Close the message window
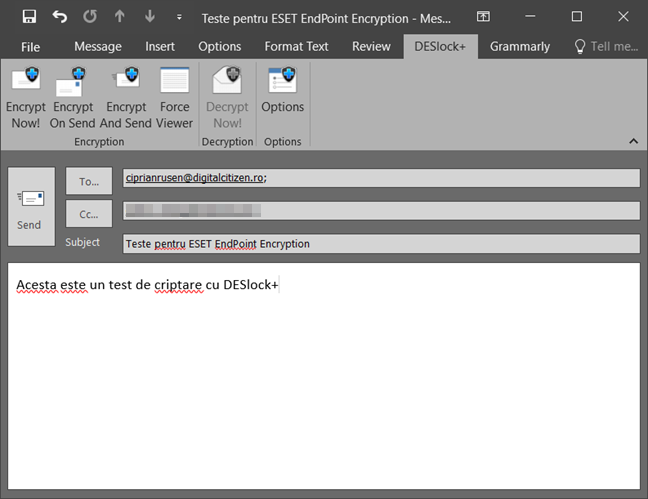This screenshot has height=499, width=648. point(623,17)
